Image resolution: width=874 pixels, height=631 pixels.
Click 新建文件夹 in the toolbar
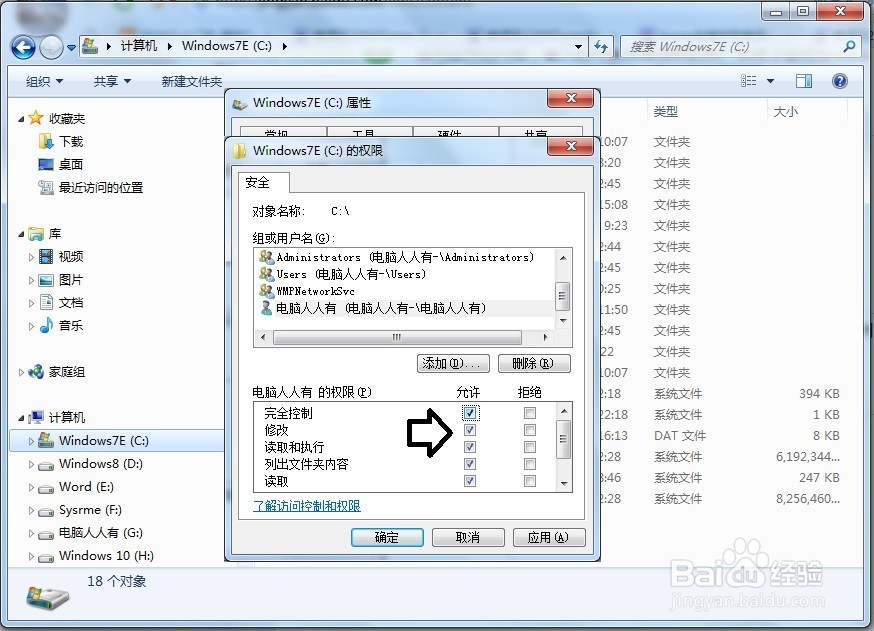tap(192, 81)
